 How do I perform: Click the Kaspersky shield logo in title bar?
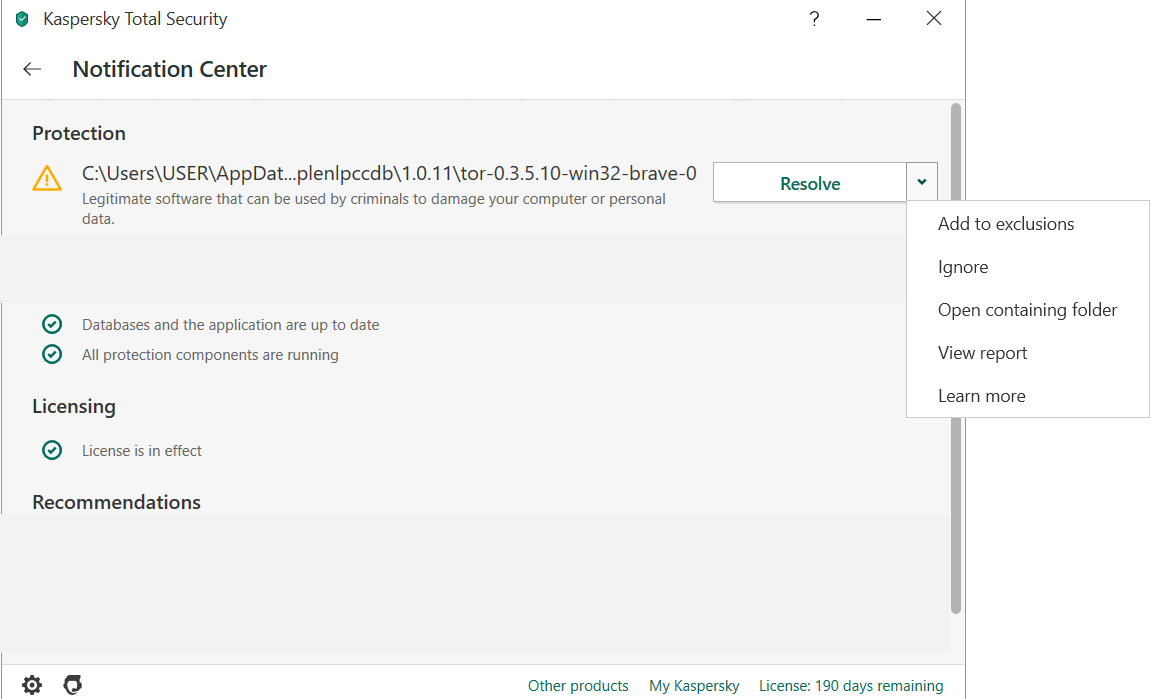(22, 19)
